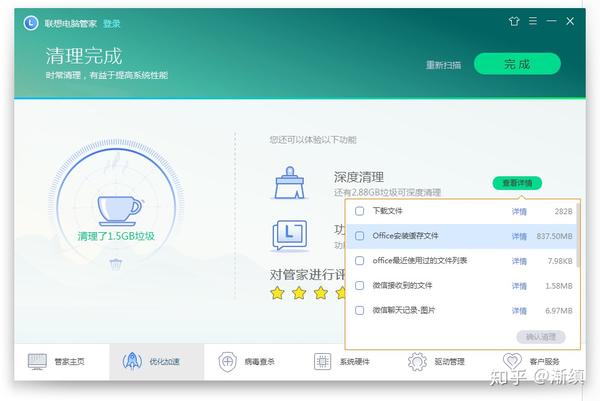Click the 深度清理 broom icon
The image size is (600, 401).
point(290,183)
